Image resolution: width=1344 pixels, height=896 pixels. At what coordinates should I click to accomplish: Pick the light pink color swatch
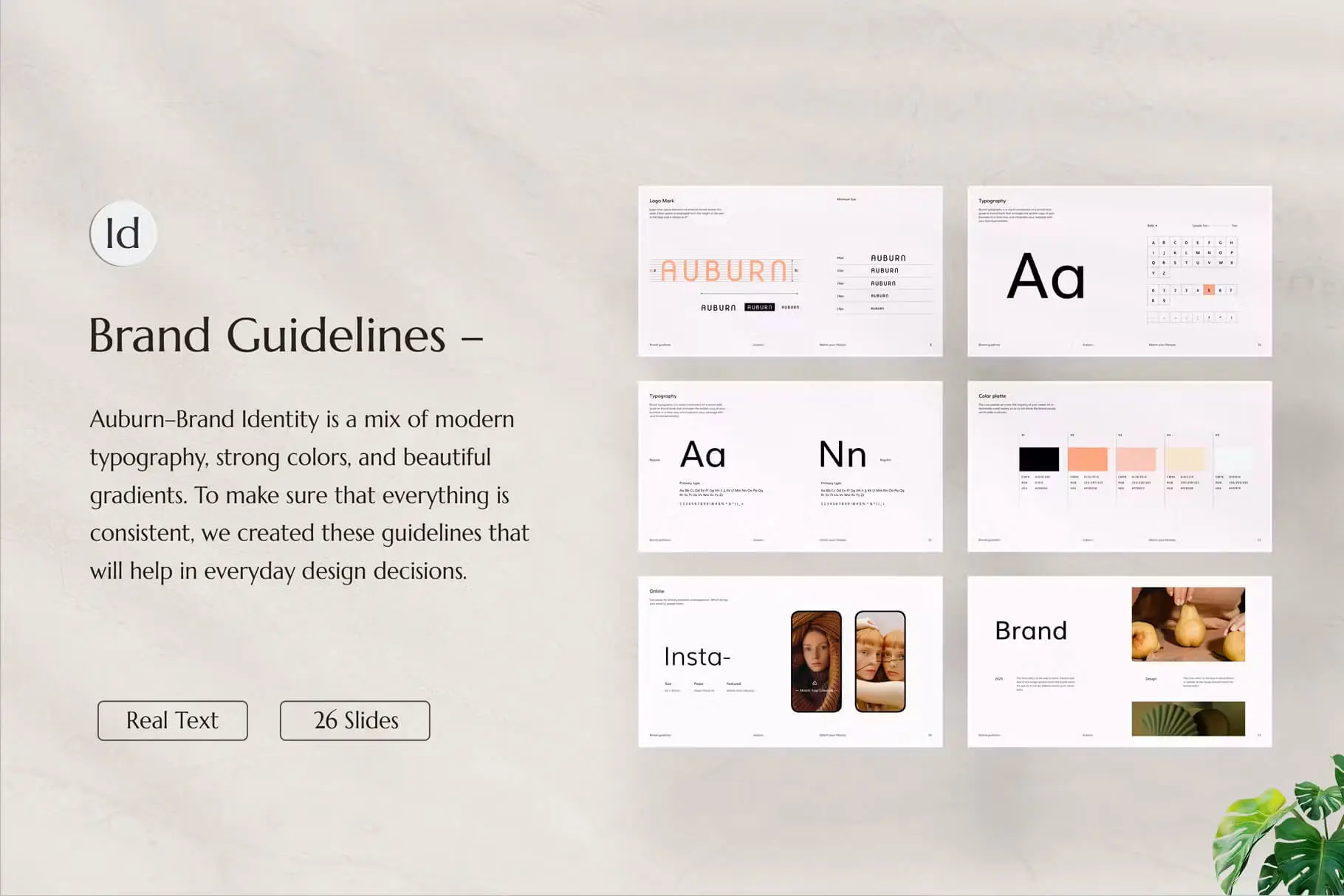tap(1136, 459)
